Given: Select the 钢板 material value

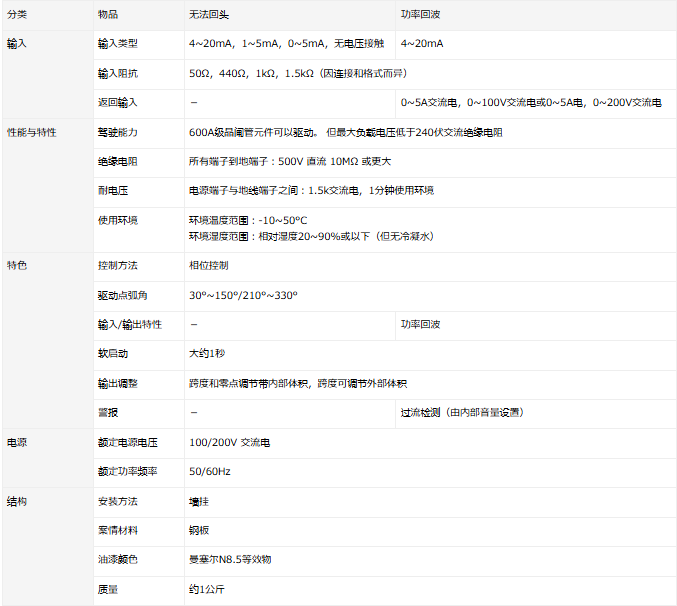Looking at the screenshot, I should tap(199, 530).
